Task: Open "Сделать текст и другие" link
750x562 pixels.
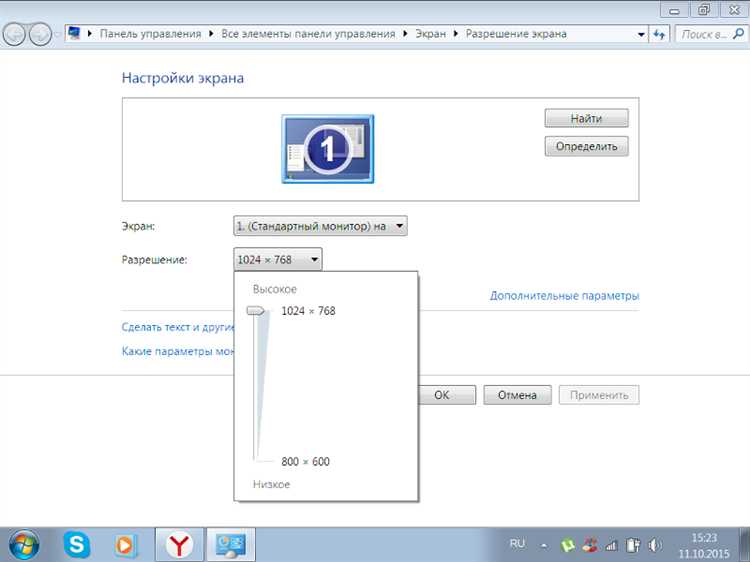Action: click(178, 327)
